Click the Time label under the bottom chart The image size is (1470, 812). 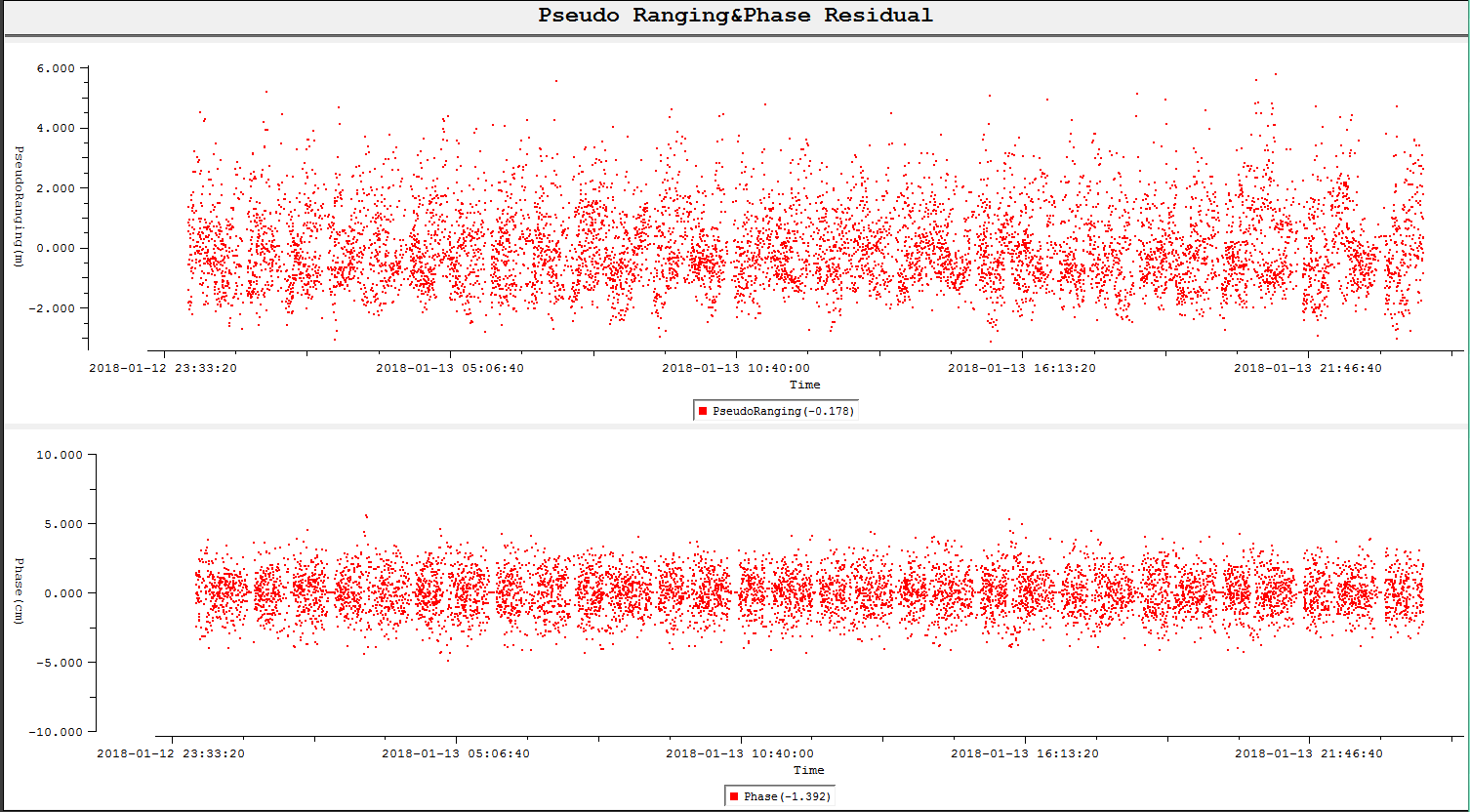coord(808,770)
